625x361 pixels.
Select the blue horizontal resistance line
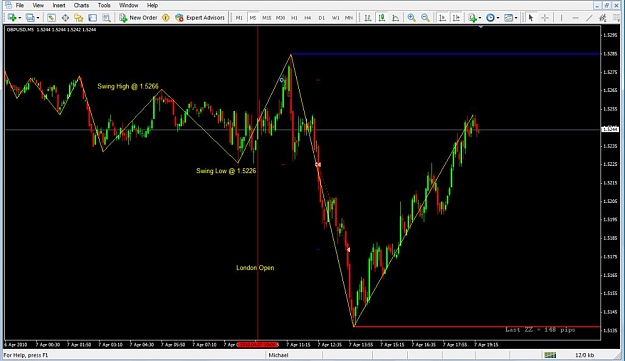pos(445,54)
